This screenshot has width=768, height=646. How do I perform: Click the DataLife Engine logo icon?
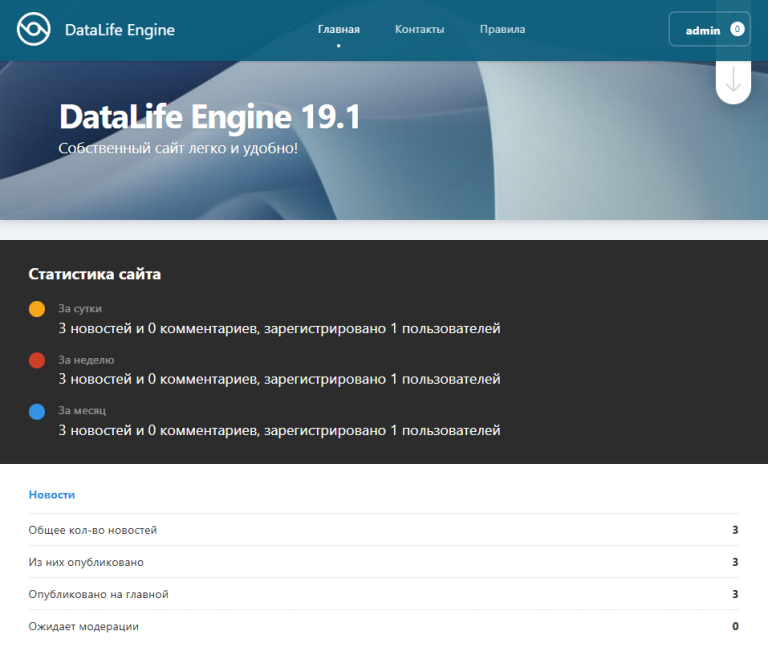[33, 30]
